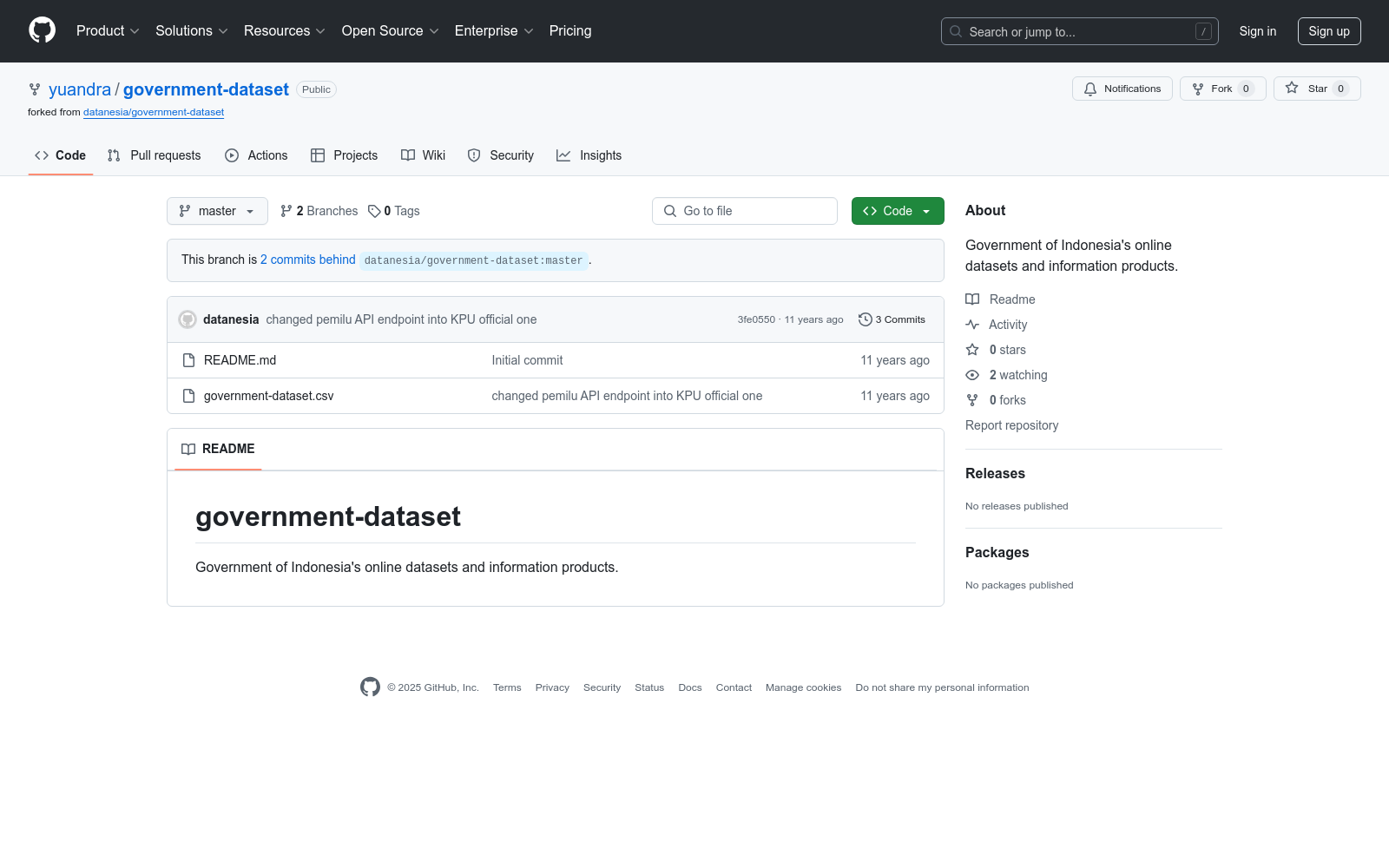Open the Wiki tab

click(x=424, y=155)
